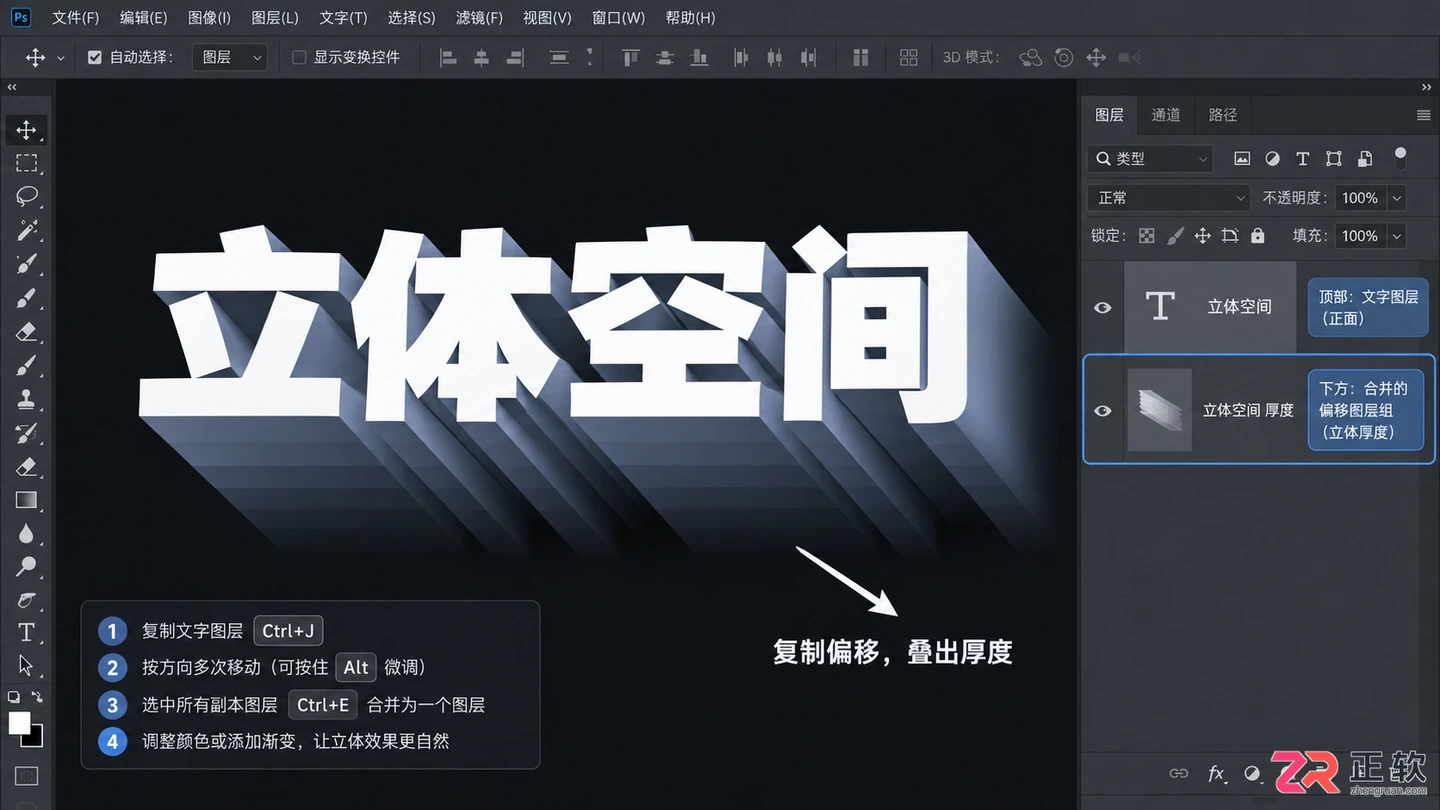Open the Move tool preset dropdown arrow
This screenshot has height=810, width=1440.
[x=61, y=59]
